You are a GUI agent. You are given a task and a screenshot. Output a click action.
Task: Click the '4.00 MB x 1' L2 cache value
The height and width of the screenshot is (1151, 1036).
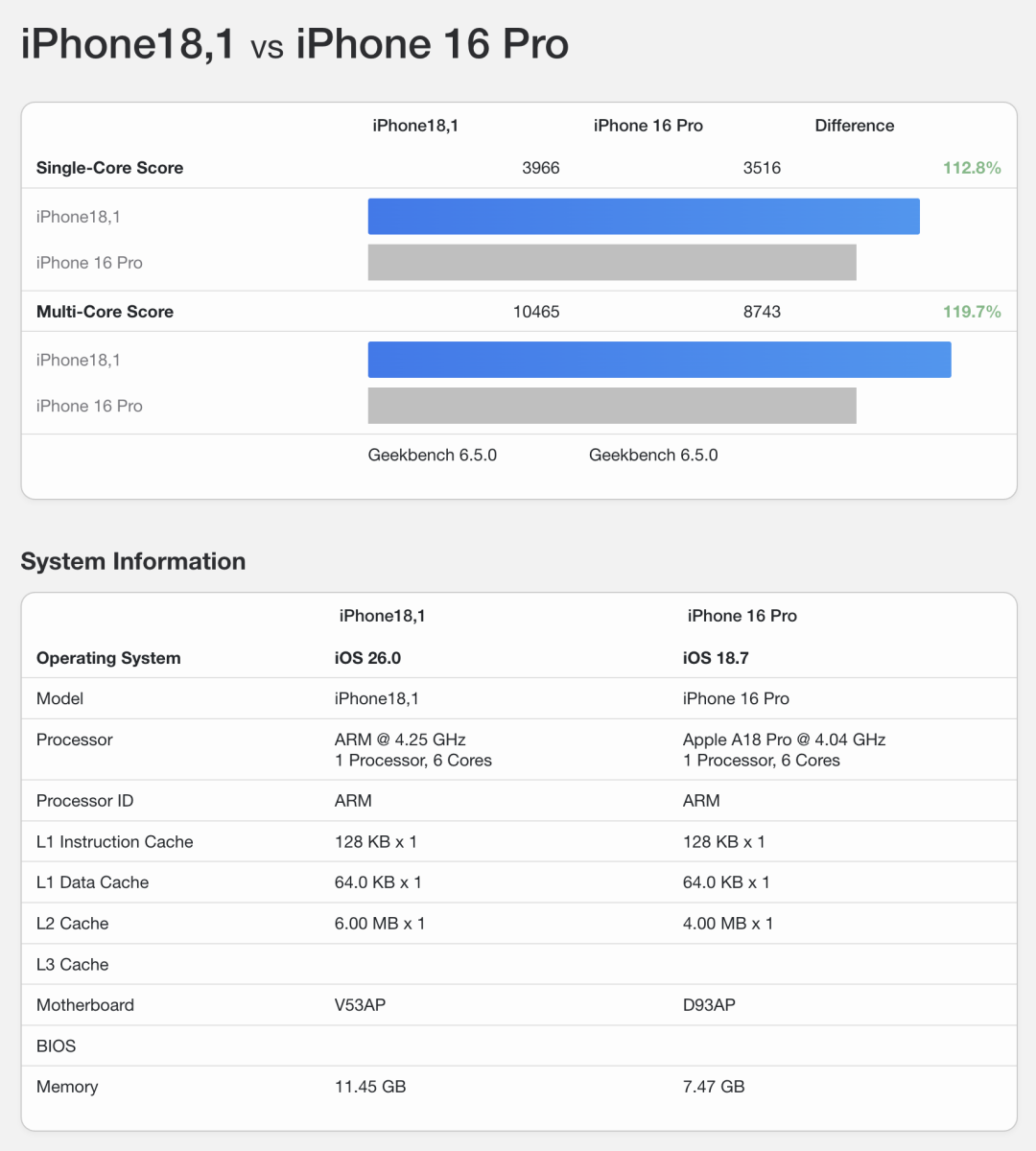coord(728,924)
